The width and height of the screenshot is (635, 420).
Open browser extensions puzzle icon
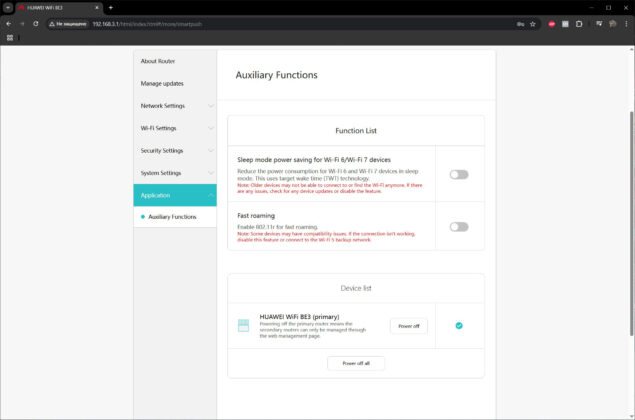pos(579,24)
